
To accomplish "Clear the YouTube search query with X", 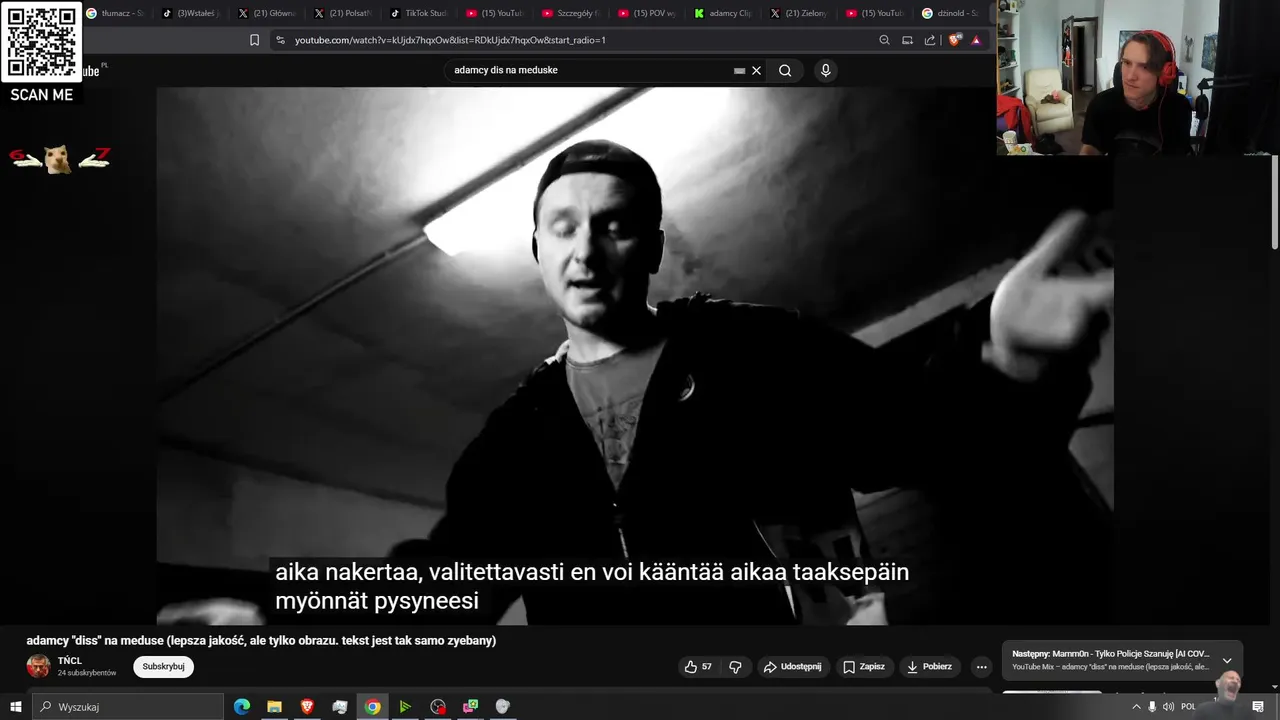I will tap(757, 71).
